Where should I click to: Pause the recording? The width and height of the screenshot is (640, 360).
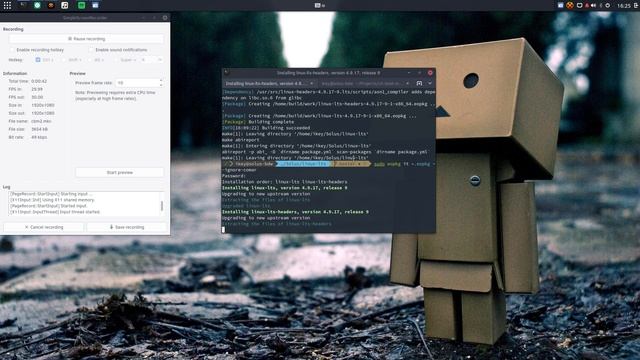pos(86,39)
